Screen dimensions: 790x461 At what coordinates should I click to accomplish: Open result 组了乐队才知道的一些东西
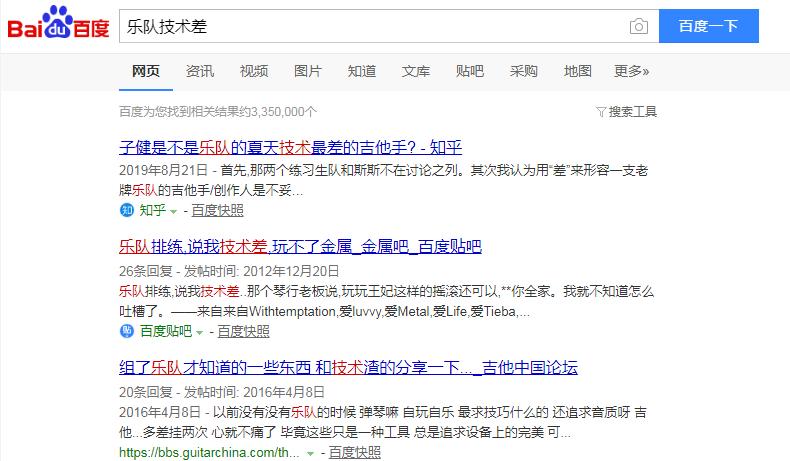coord(348,367)
